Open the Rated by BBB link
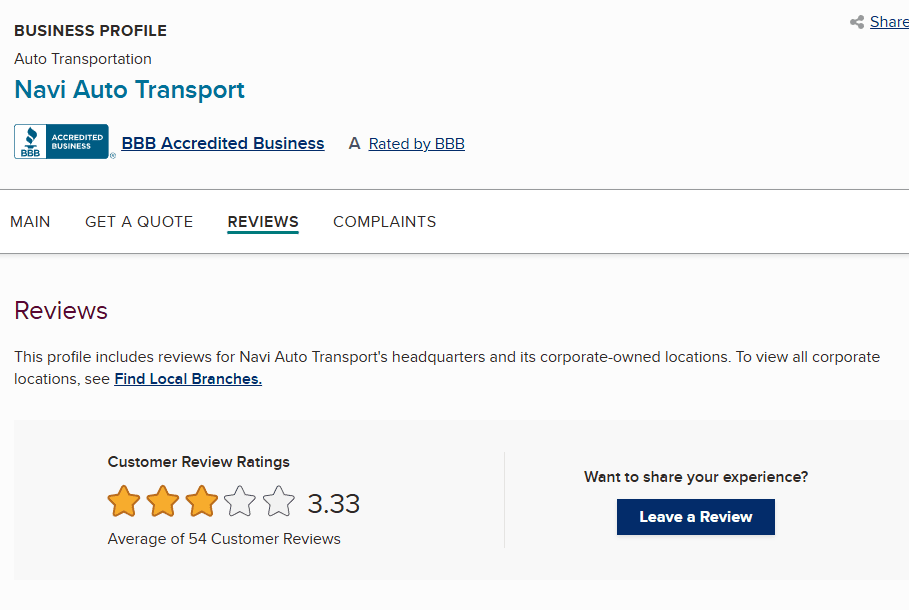Viewport: 909px width, 610px height. pos(416,144)
